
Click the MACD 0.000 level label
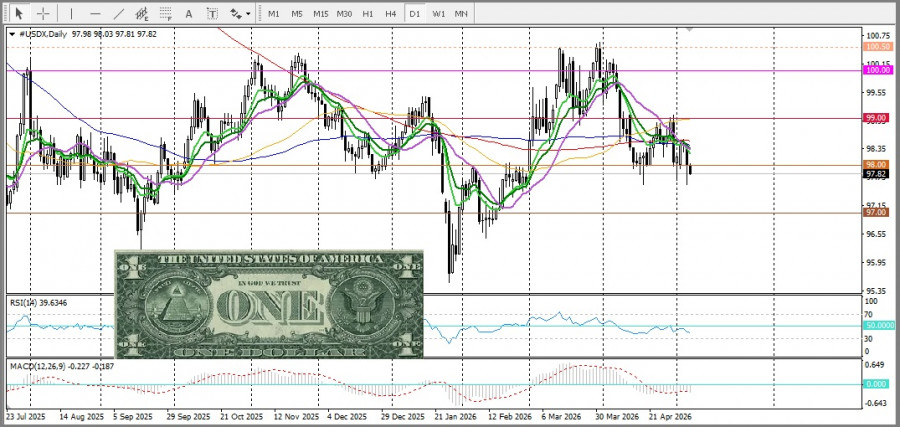(876, 384)
